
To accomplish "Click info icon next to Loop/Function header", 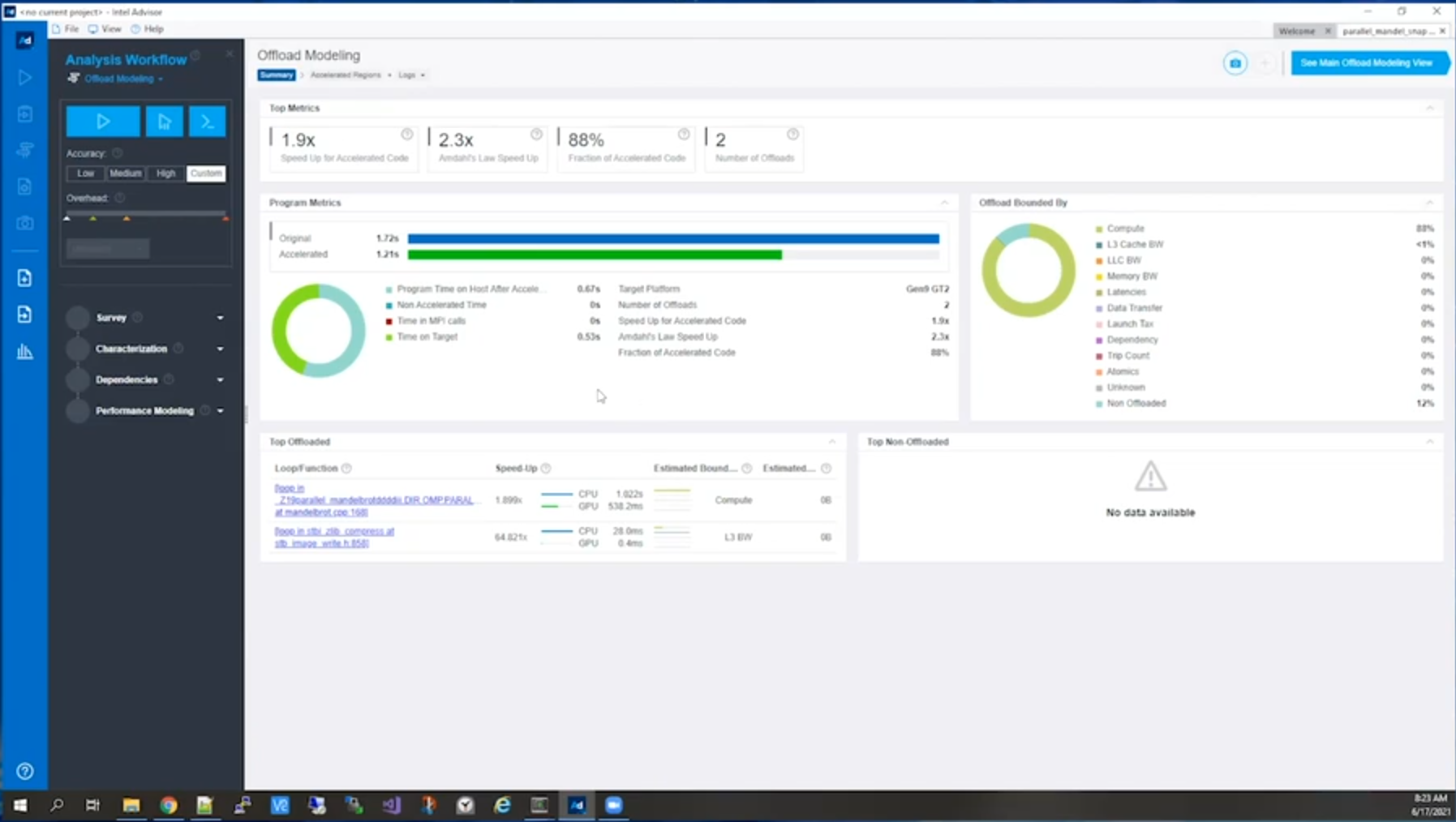I will pyautogui.click(x=346, y=469).
